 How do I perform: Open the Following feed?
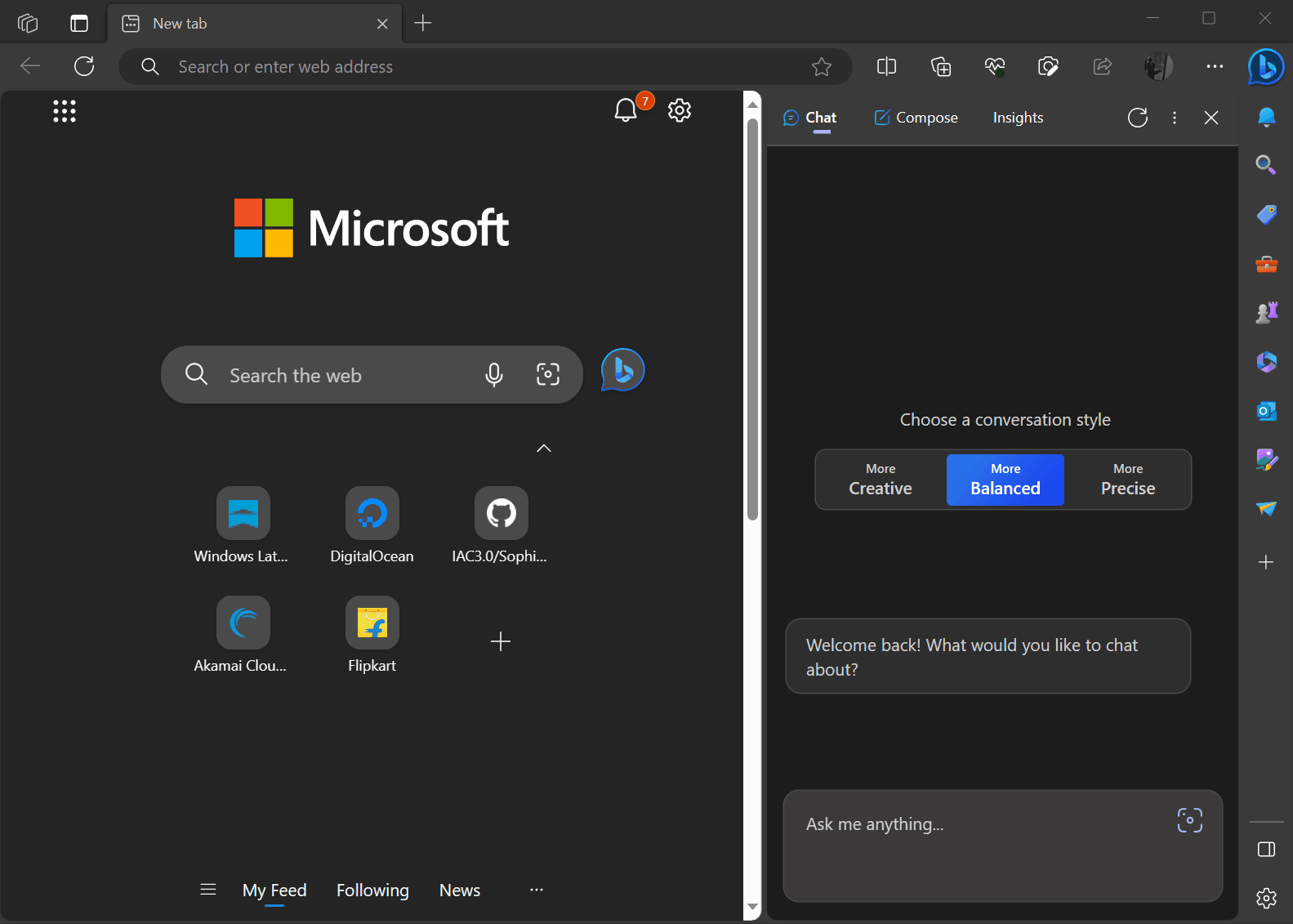pyautogui.click(x=372, y=890)
